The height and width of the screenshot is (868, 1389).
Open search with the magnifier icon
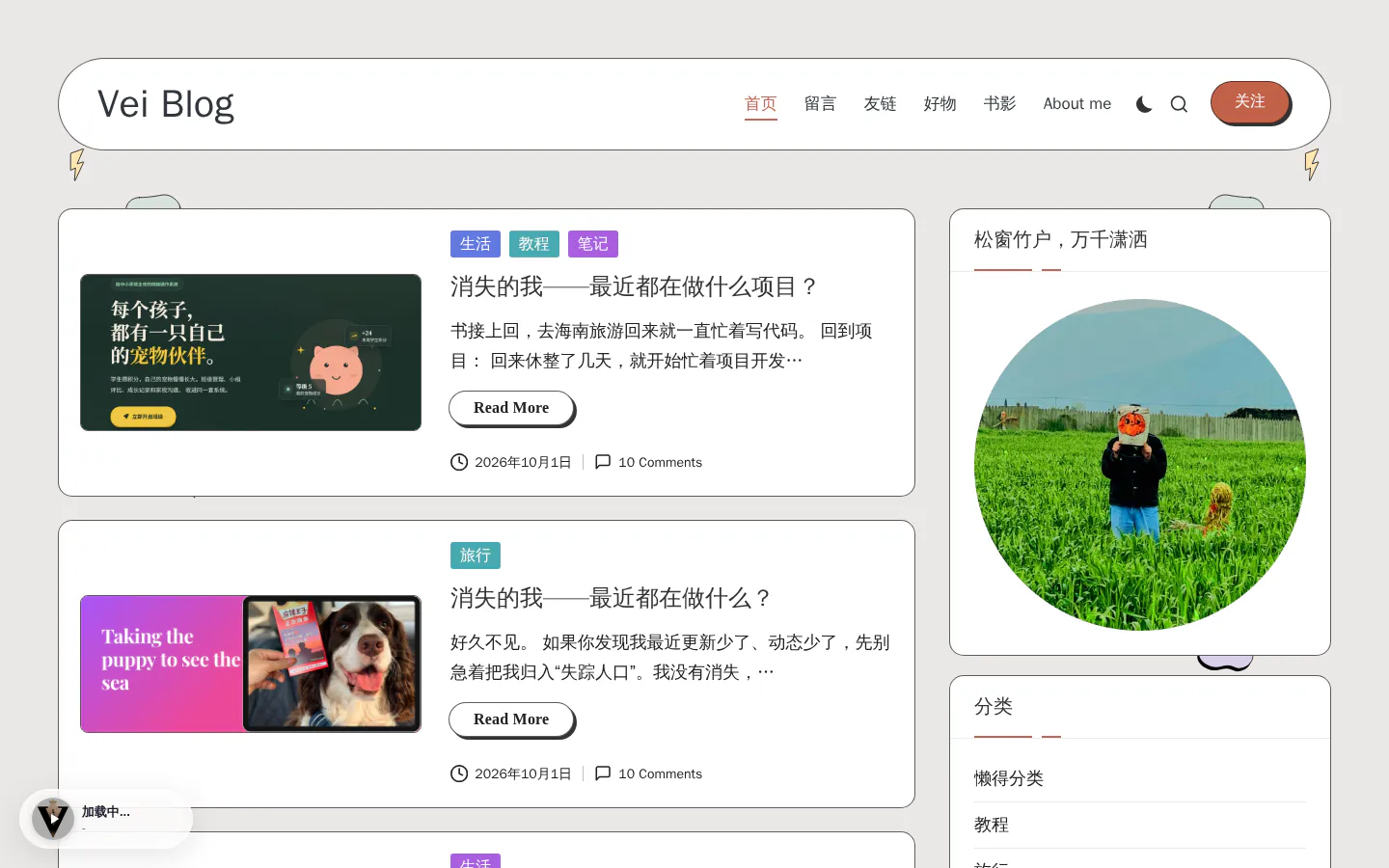[x=1179, y=104]
